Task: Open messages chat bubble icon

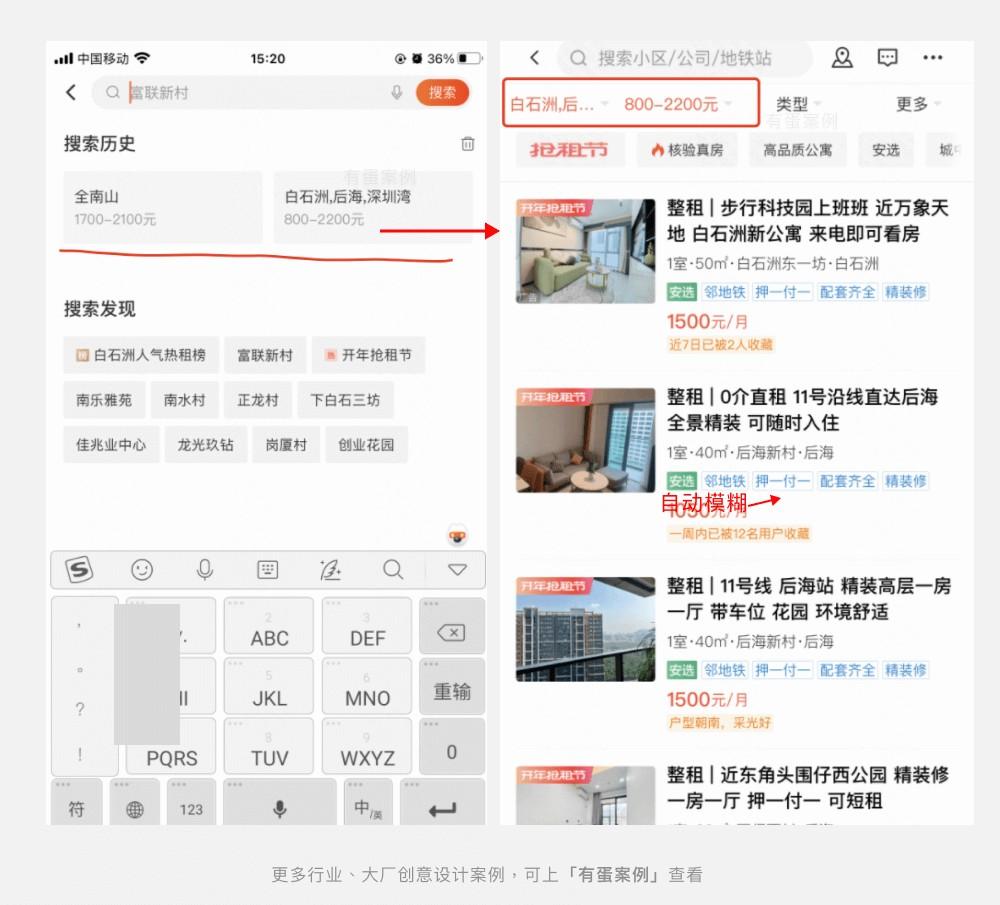Action: [x=887, y=58]
